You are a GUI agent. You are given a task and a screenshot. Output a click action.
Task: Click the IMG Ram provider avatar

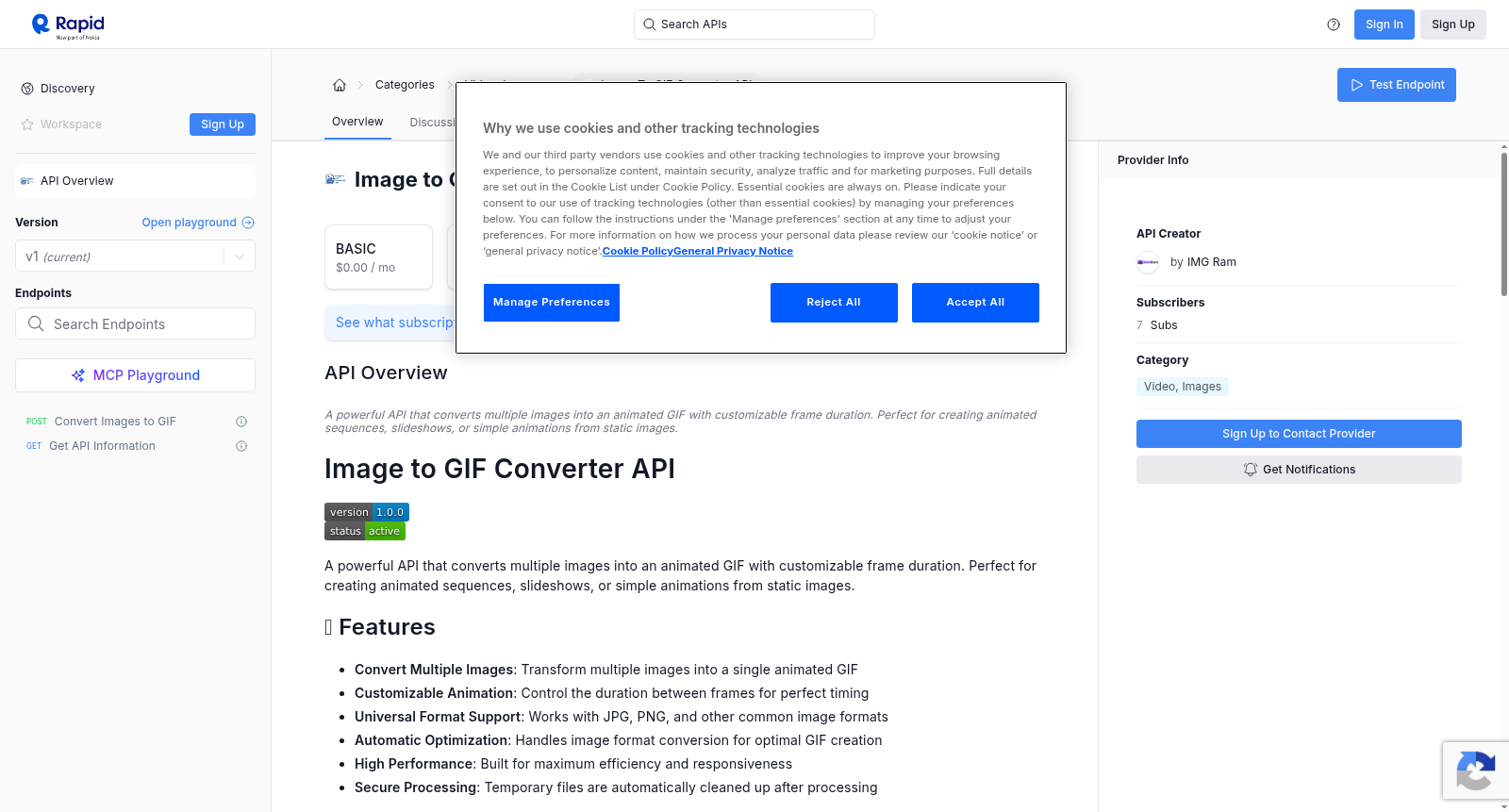1148,262
